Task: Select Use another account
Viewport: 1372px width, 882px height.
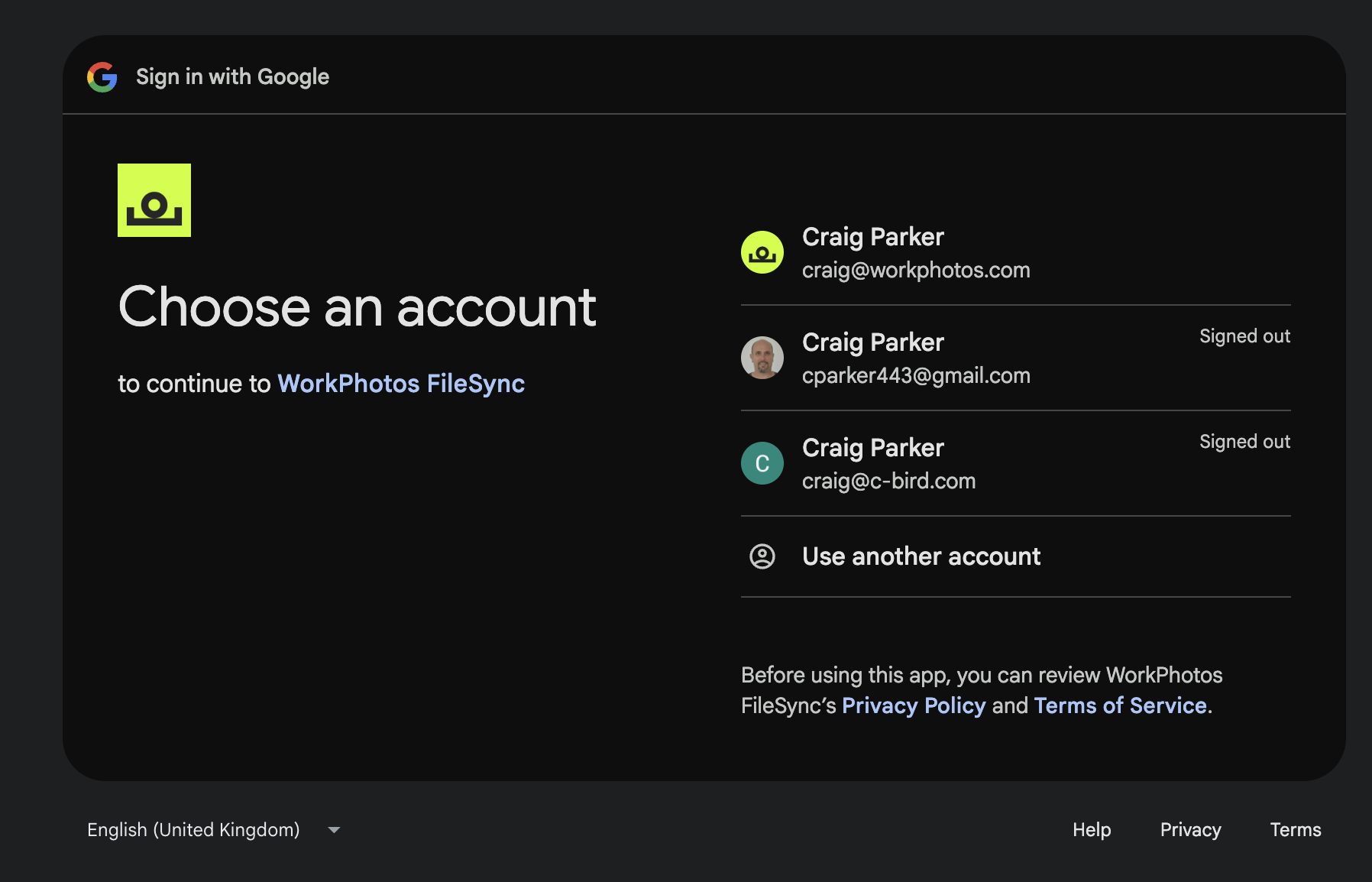Action: click(1016, 557)
